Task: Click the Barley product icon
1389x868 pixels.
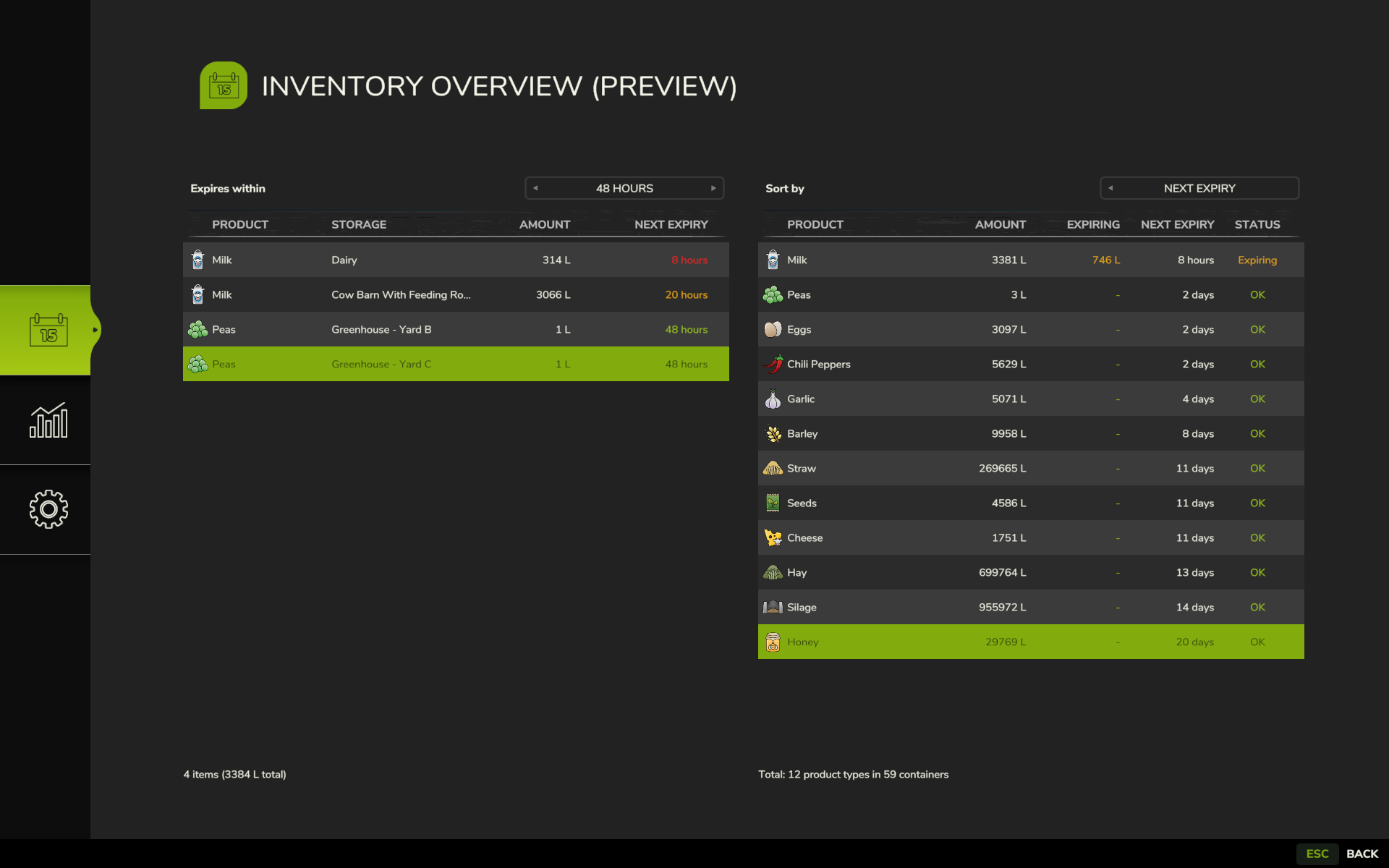Action: 773,433
